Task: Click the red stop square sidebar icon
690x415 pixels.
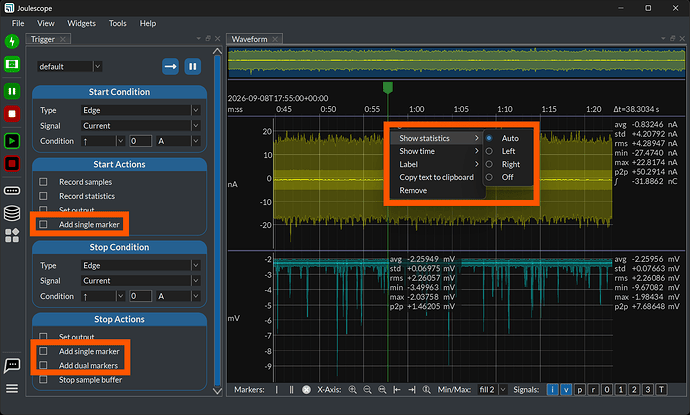Action: click(x=12, y=114)
